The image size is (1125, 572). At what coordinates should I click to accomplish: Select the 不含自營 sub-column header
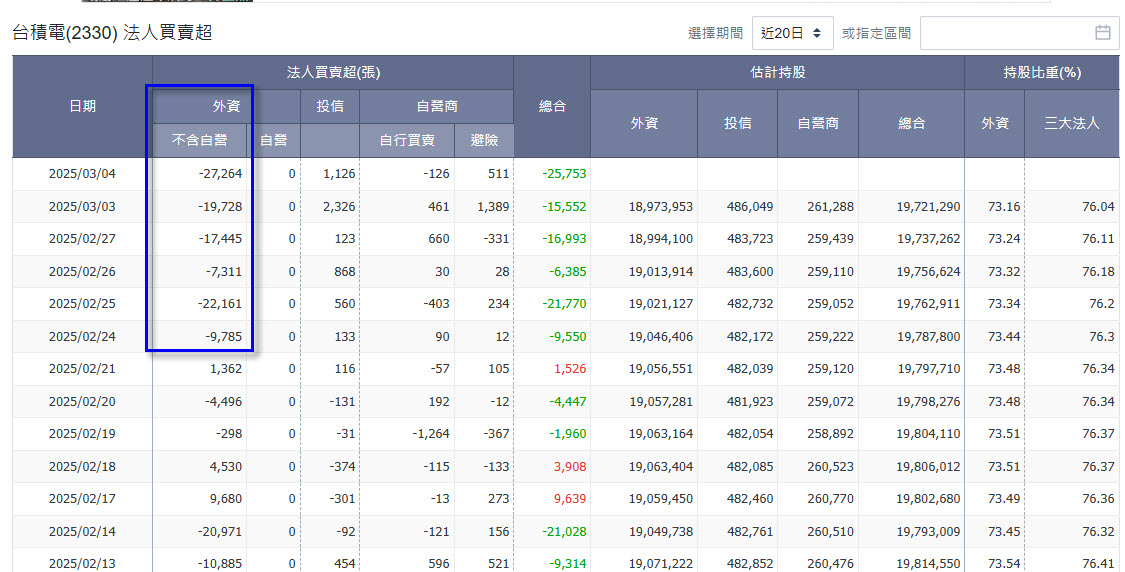tap(199, 140)
